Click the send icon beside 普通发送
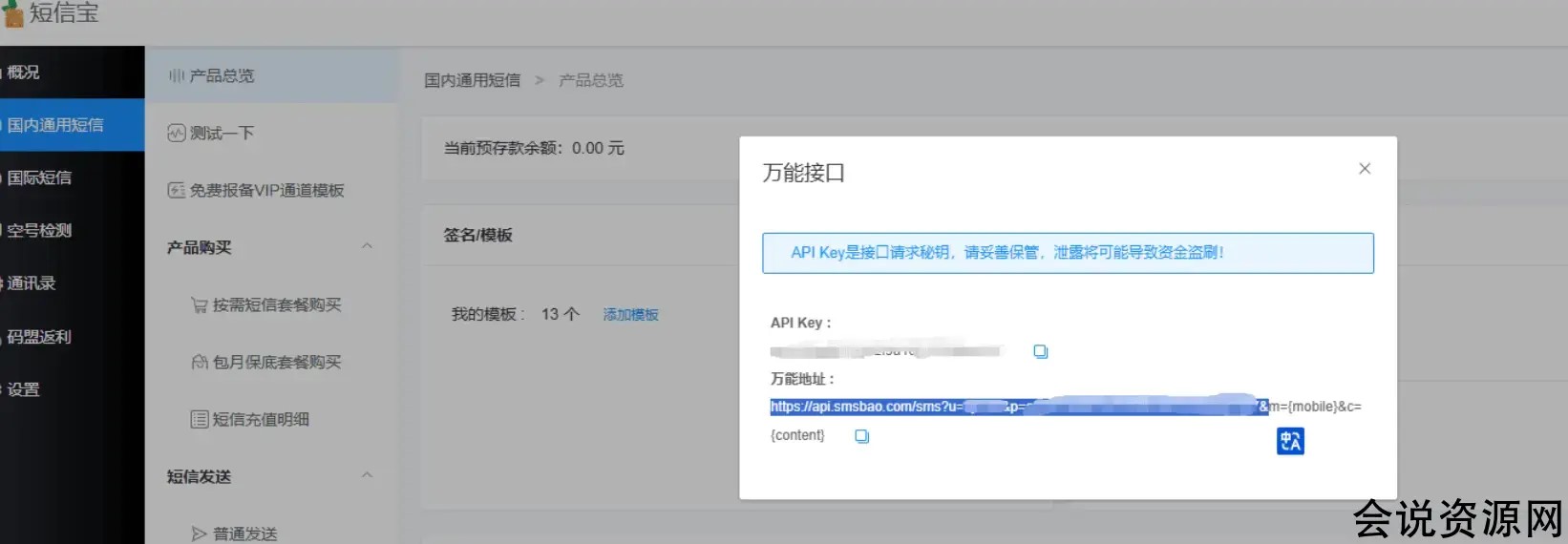Image resolution: width=1568 pixels, height=544 pixels. tap(200, 534)
